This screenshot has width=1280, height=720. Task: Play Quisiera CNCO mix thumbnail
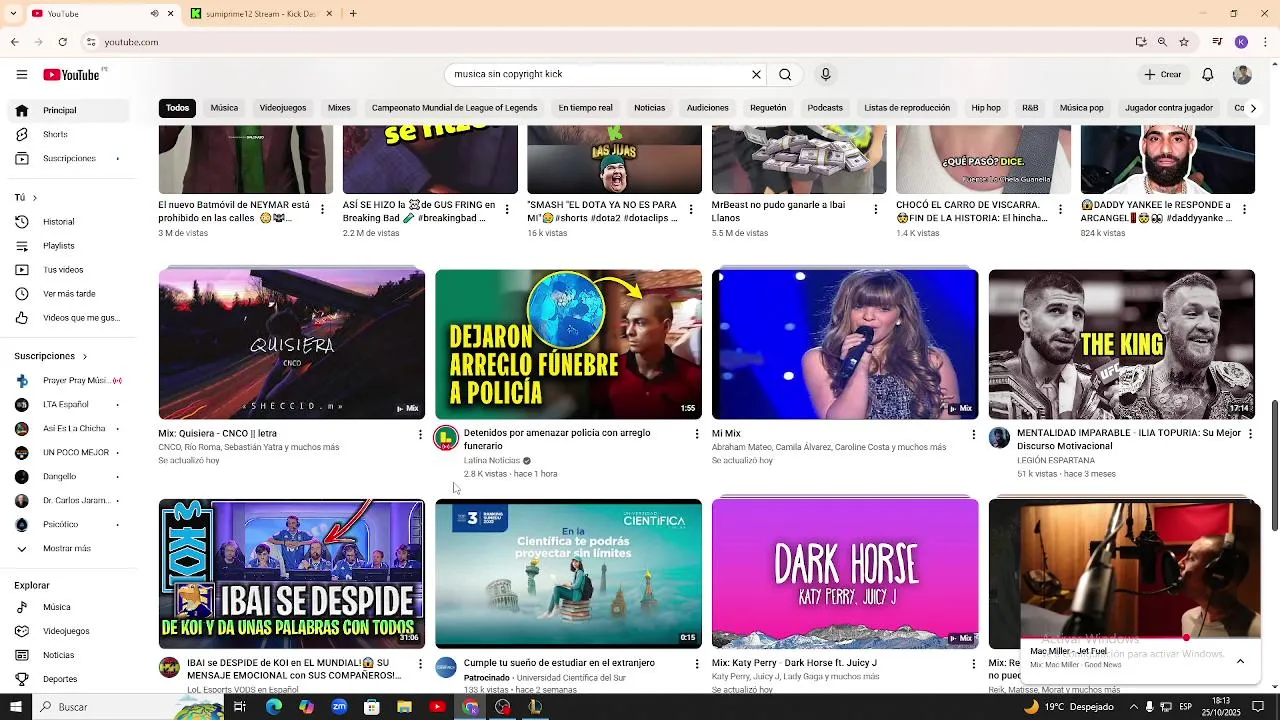coord(292,344)
